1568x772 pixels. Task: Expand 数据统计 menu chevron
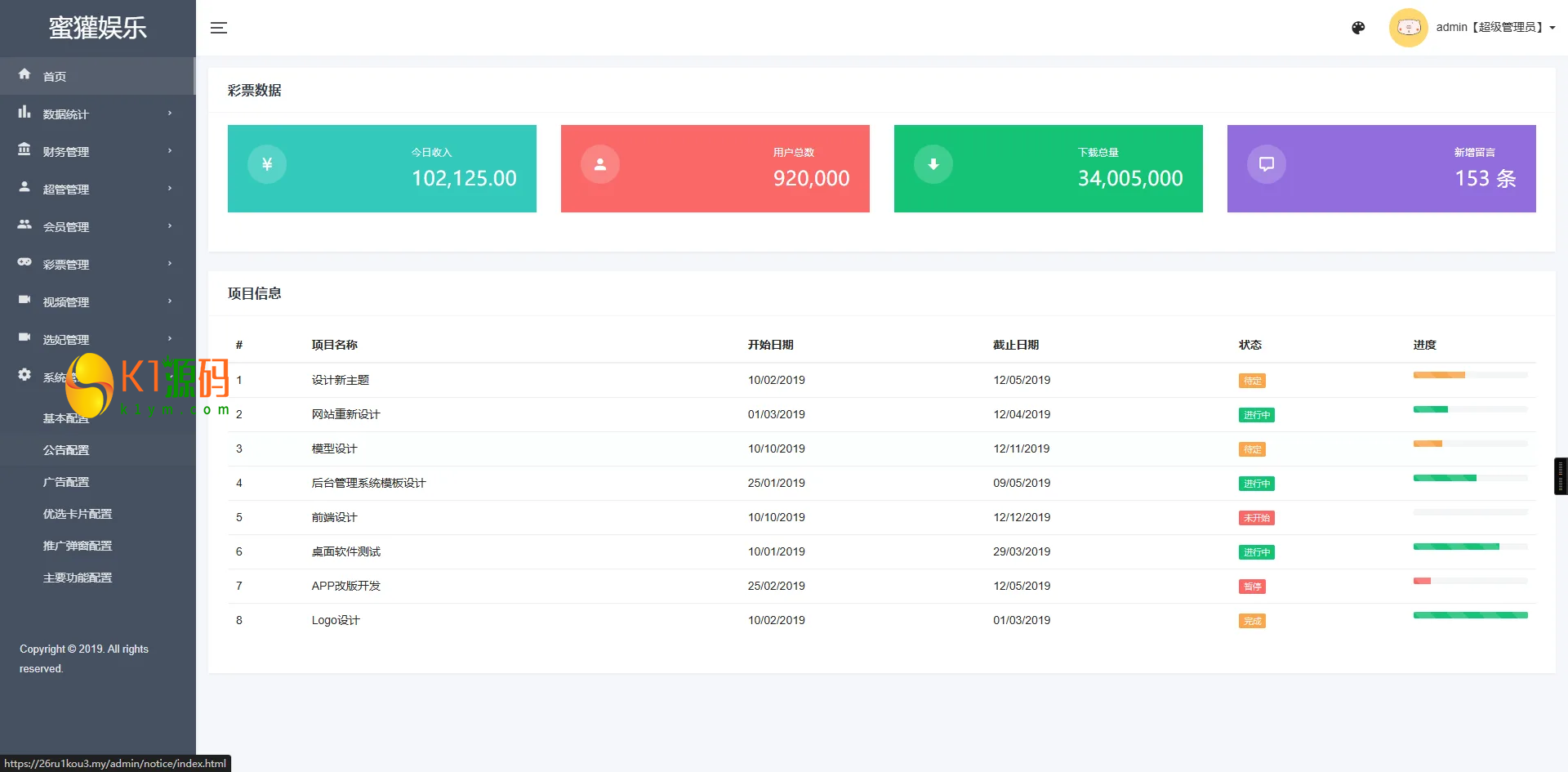(170, 113)
